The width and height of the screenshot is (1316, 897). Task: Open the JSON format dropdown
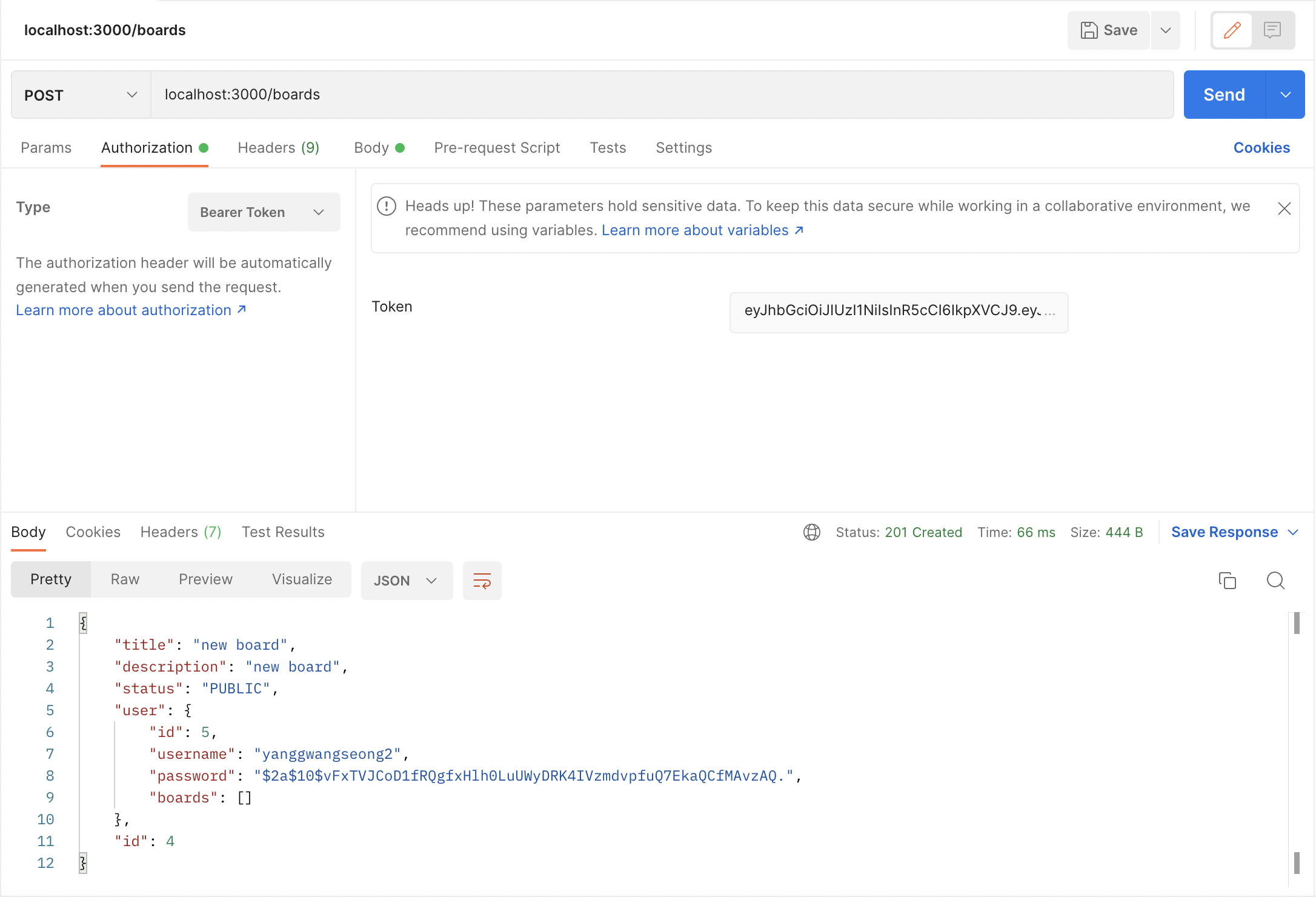(406, 581)
